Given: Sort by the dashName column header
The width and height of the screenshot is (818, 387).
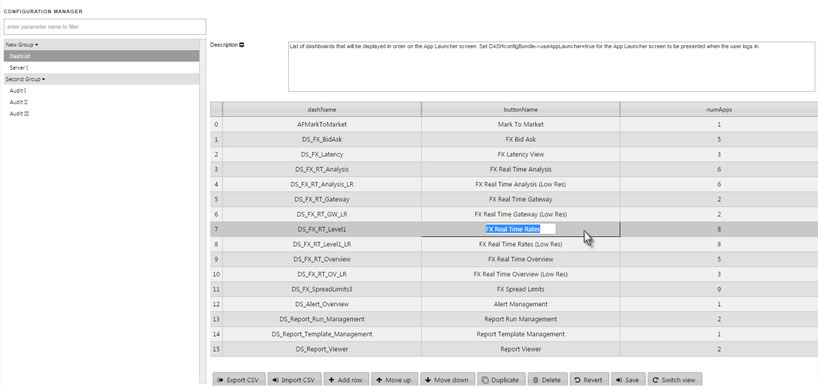Looking at the screenshot, I should [322, 110].
